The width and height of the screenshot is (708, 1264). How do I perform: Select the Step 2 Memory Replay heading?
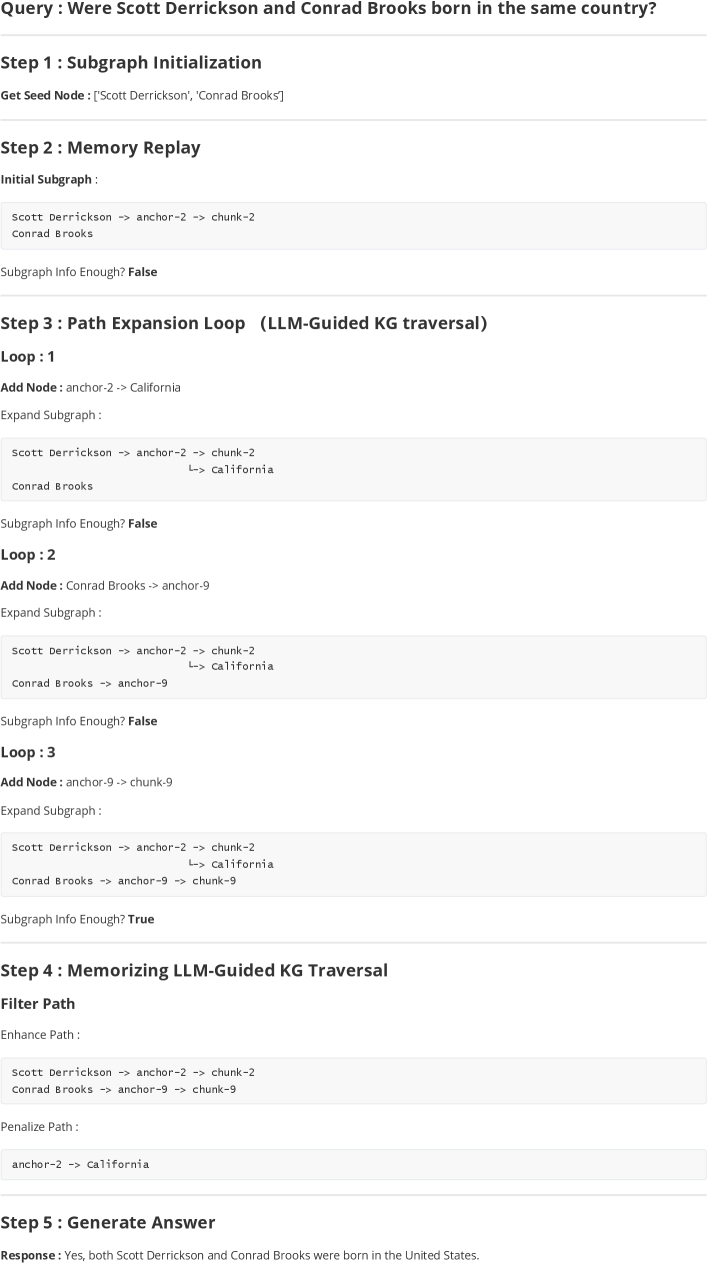(x=100, y=147)
